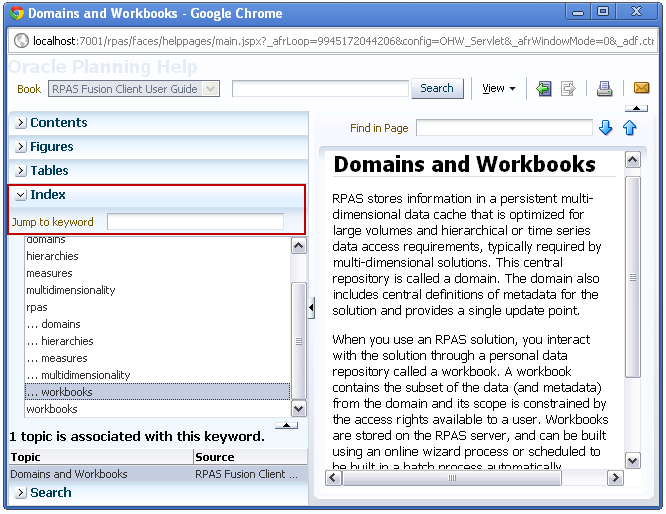
Task: Click content pane vertical scrollbar thumb
Action: [x=632, y=277]
